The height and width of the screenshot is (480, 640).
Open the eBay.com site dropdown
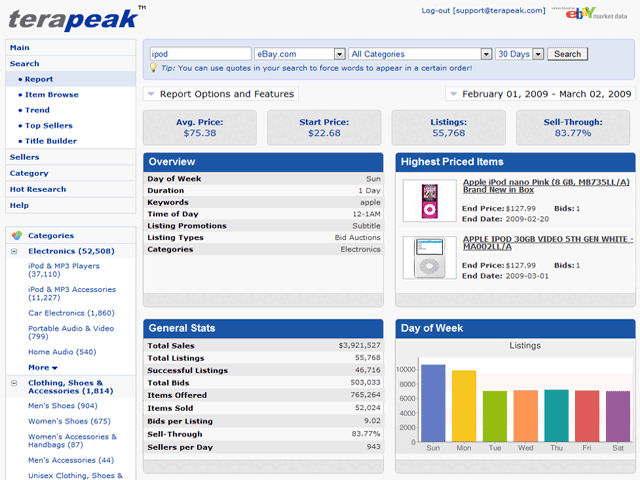point(300,54)
